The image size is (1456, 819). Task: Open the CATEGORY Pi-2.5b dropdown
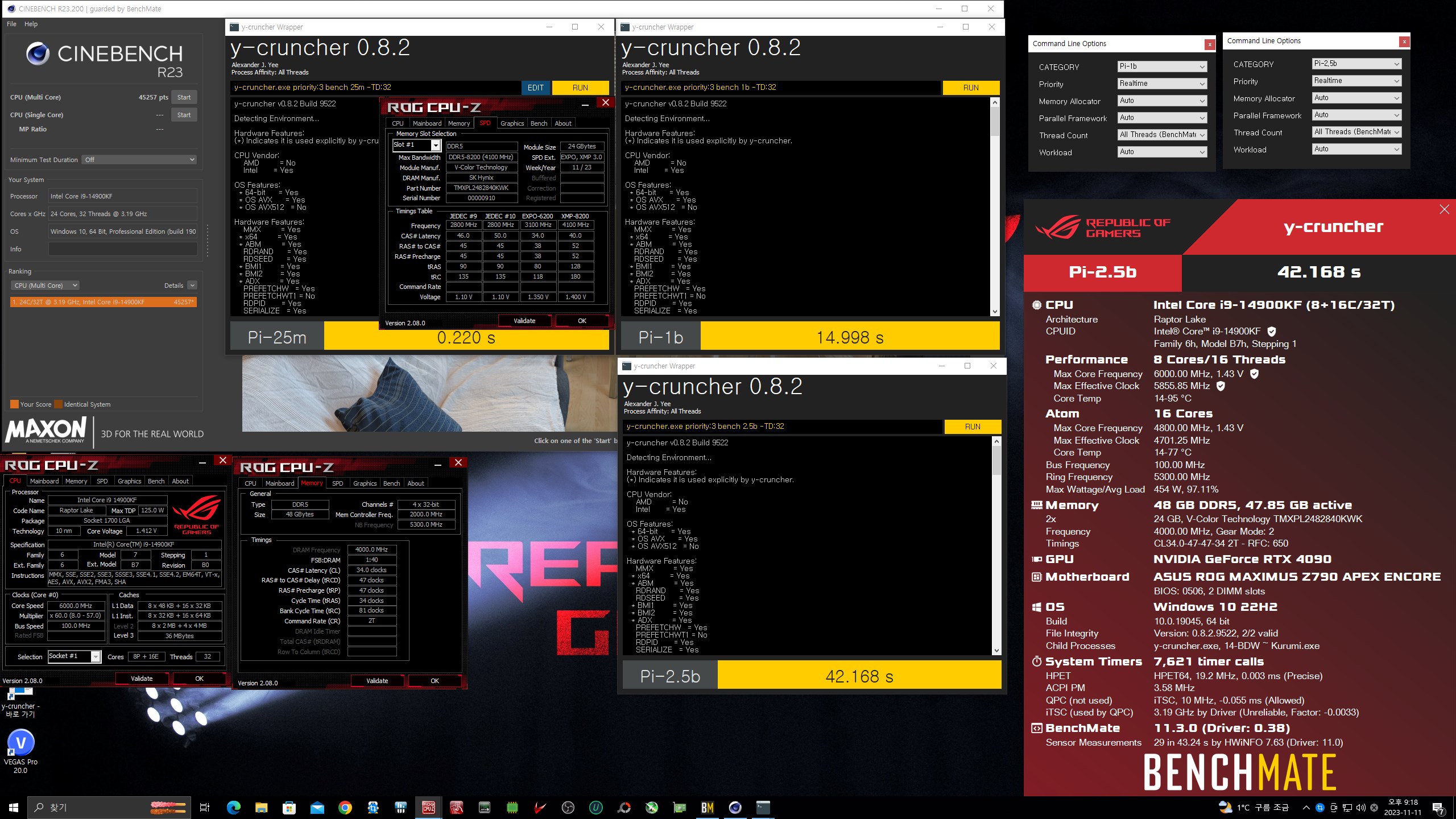pyautogui.click(x=1356, y=64)
